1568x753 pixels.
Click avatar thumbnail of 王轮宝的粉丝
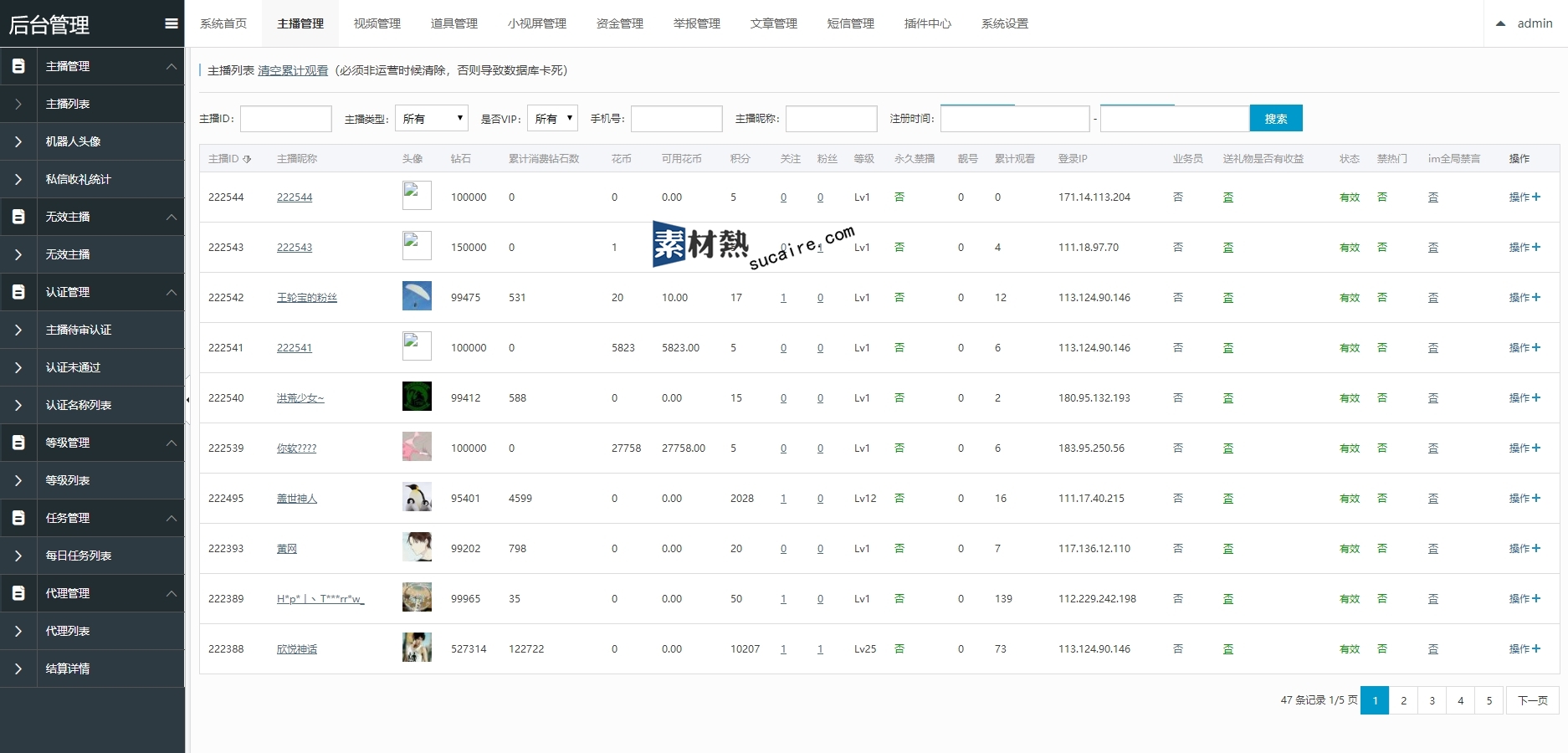417,296
